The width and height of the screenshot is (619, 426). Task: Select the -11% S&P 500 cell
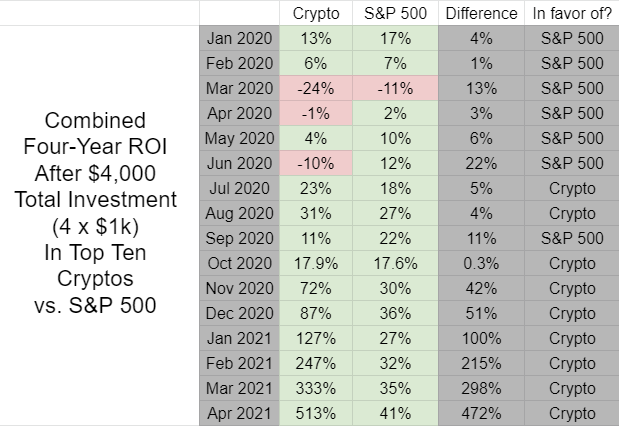395,88
